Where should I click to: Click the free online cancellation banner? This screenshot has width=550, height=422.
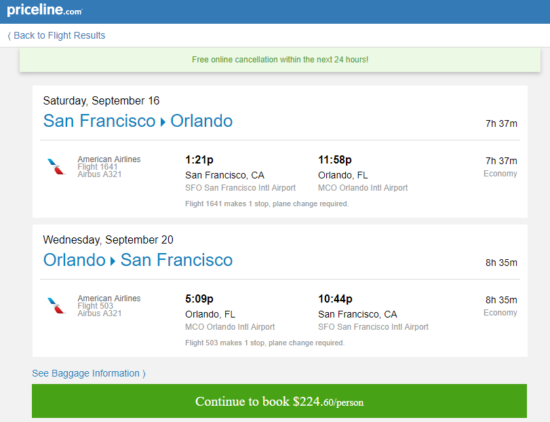[280, 60]
